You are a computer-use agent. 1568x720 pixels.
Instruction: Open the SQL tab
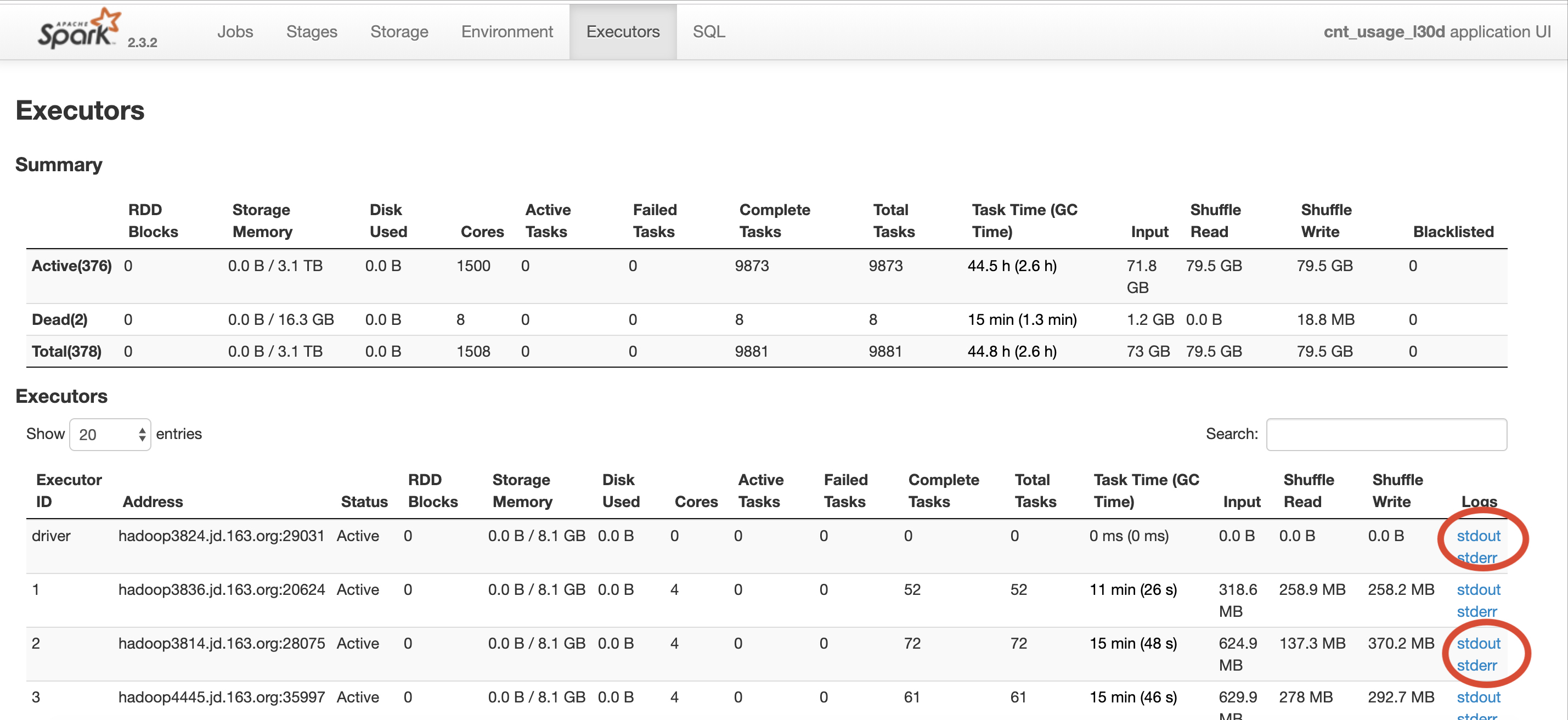708,32
